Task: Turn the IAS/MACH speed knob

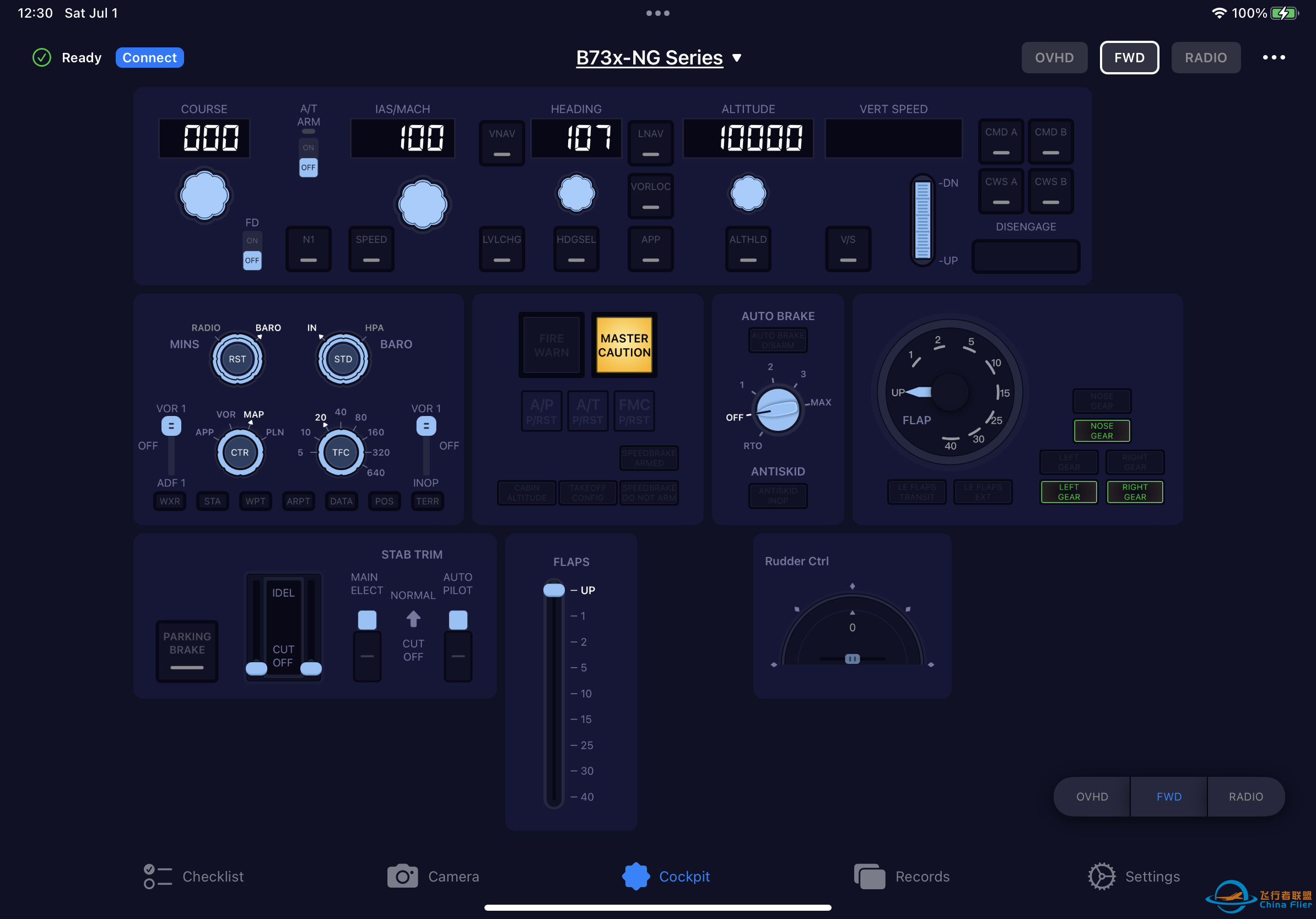Action: click(x=423, y=203)
